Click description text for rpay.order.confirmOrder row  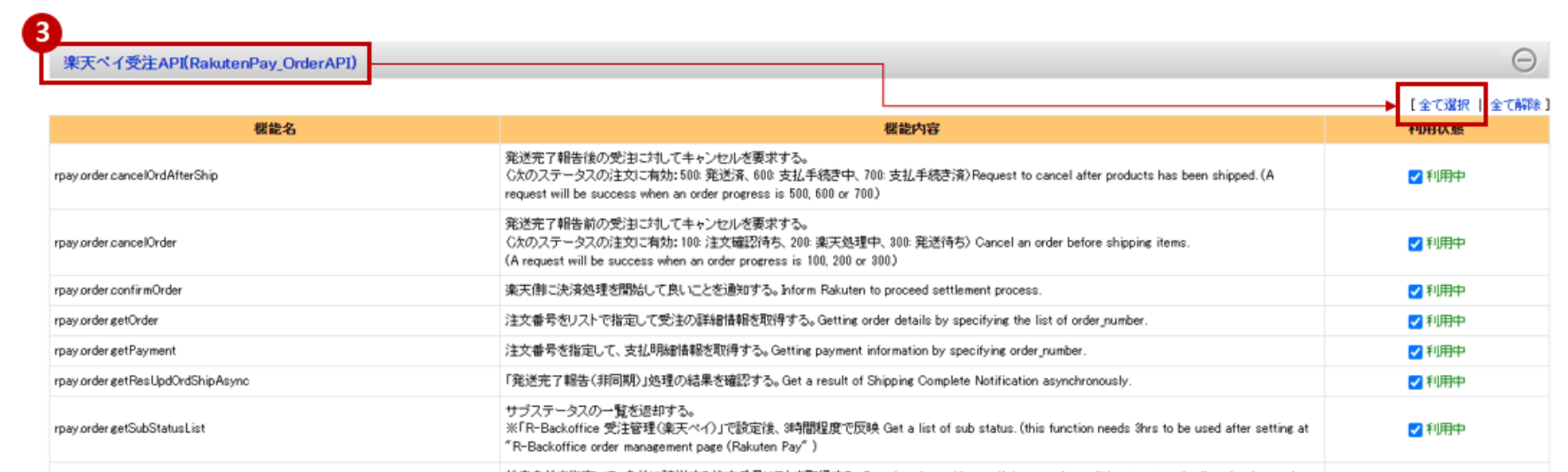point(773,290)
